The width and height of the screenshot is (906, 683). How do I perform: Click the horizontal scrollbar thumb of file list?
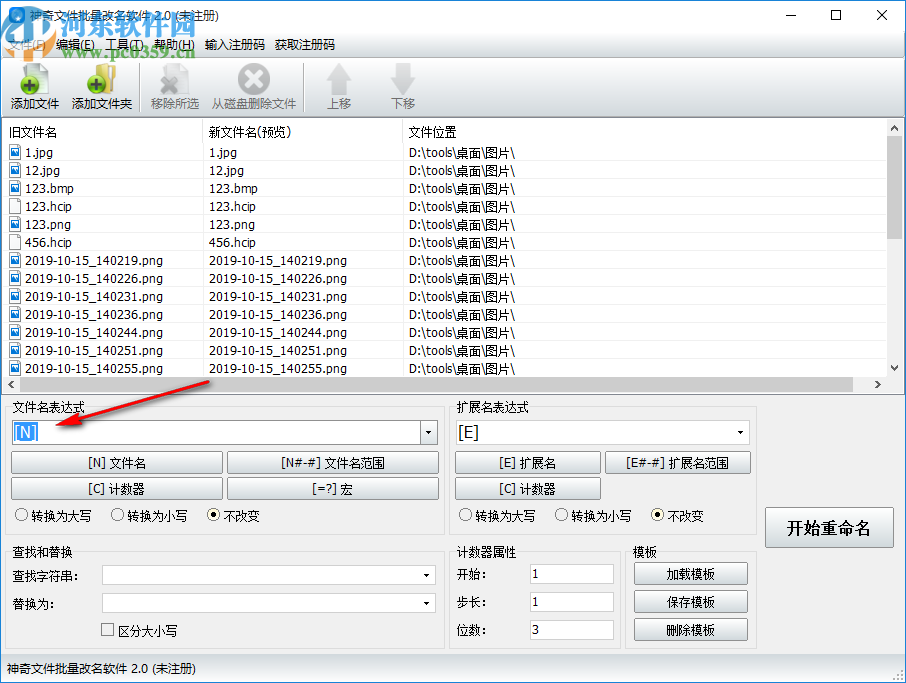436,384
